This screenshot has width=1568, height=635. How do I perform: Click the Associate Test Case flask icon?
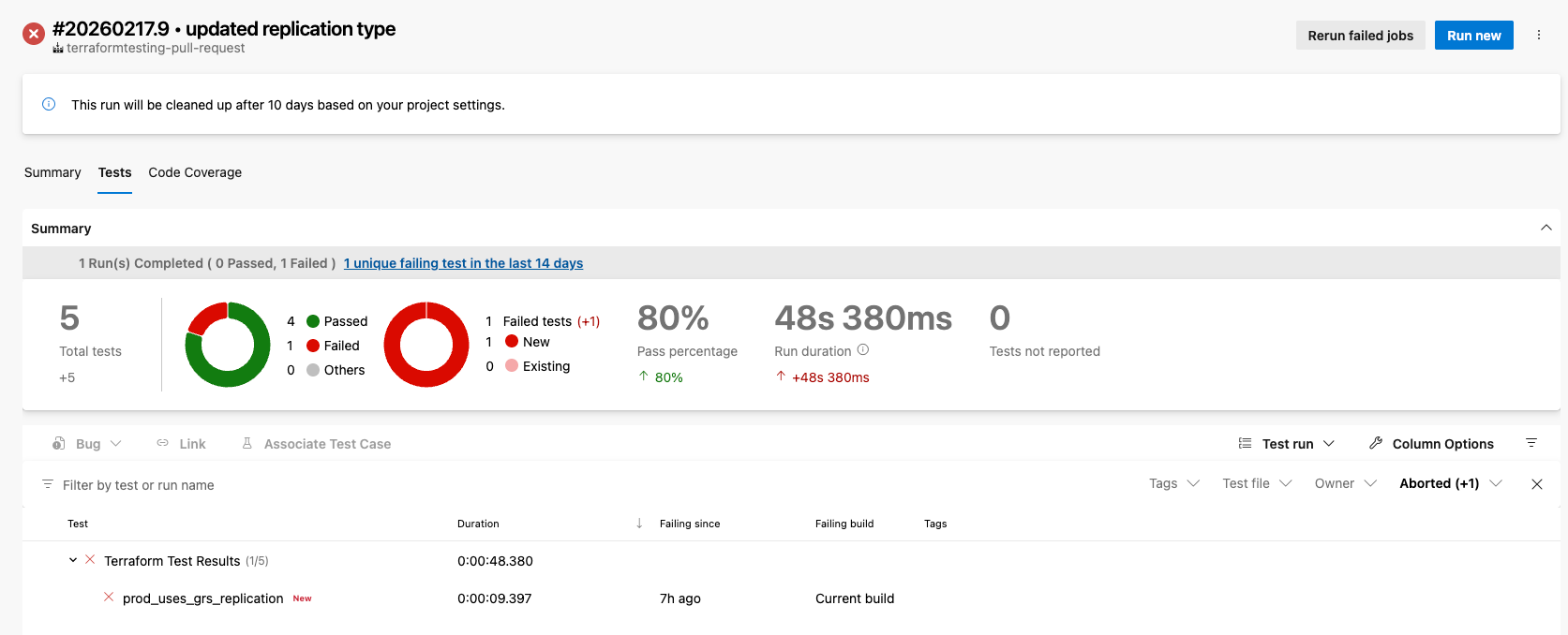click(247, 443)
